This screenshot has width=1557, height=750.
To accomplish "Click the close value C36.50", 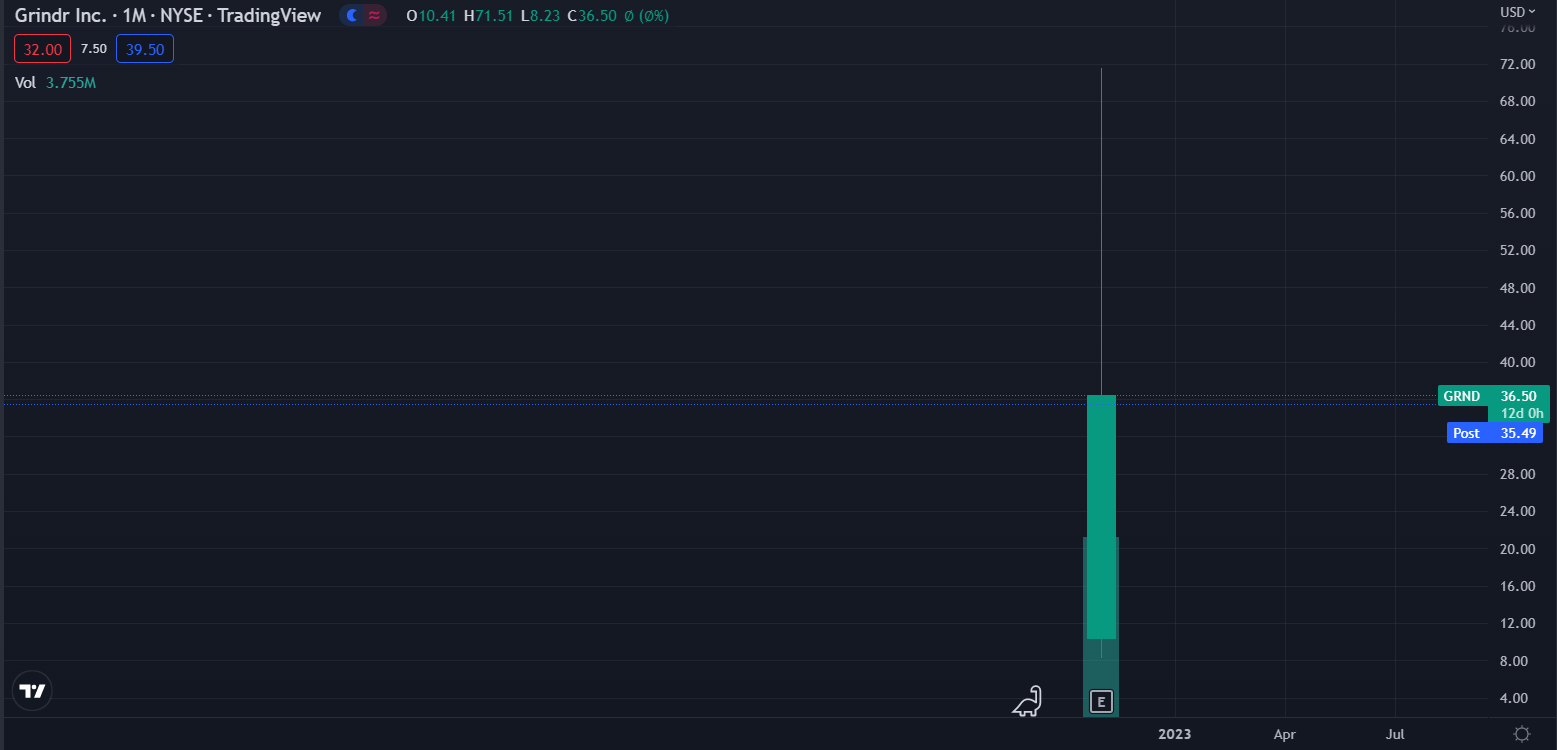I will pyautogui.click(x=592, y=16).
